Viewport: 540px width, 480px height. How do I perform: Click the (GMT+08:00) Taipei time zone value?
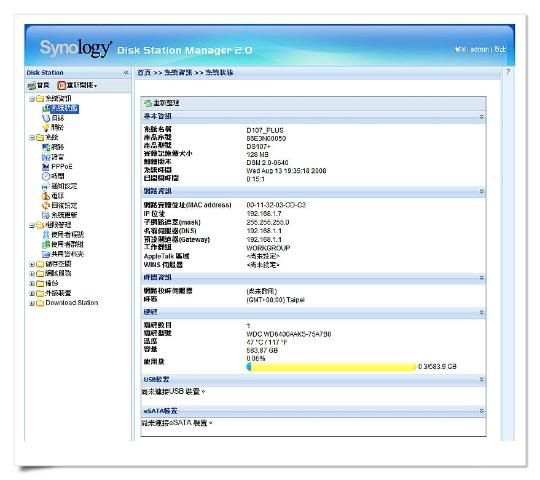click(x=276, y=300)
